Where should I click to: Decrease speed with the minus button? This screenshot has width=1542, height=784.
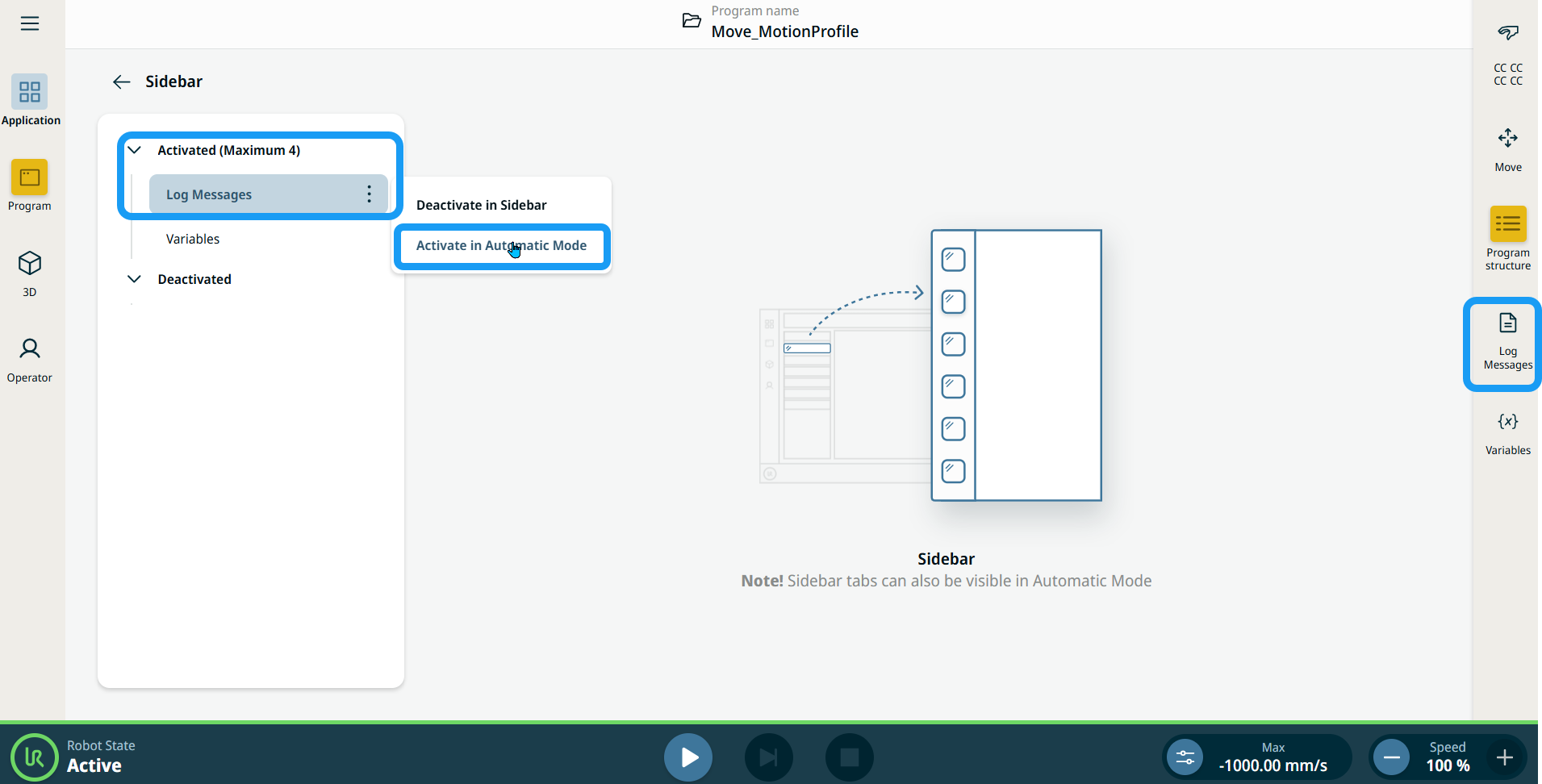pyautogui.click(x=1391, y=757)
